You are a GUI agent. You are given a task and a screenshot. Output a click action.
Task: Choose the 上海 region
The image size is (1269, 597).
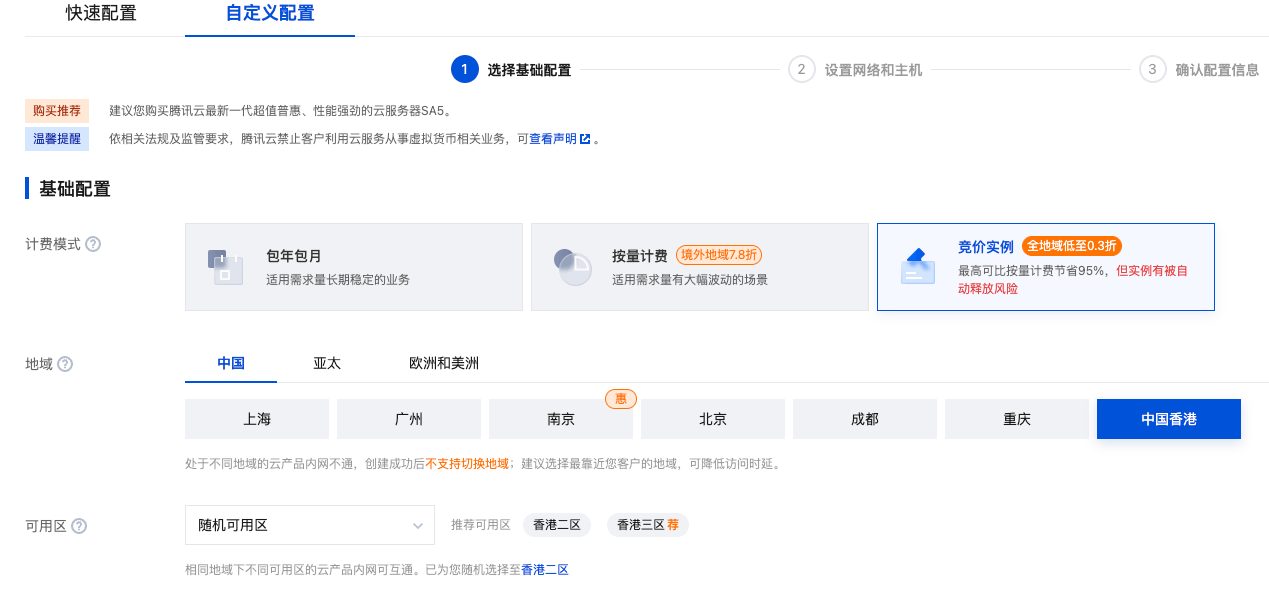(257, 419)
